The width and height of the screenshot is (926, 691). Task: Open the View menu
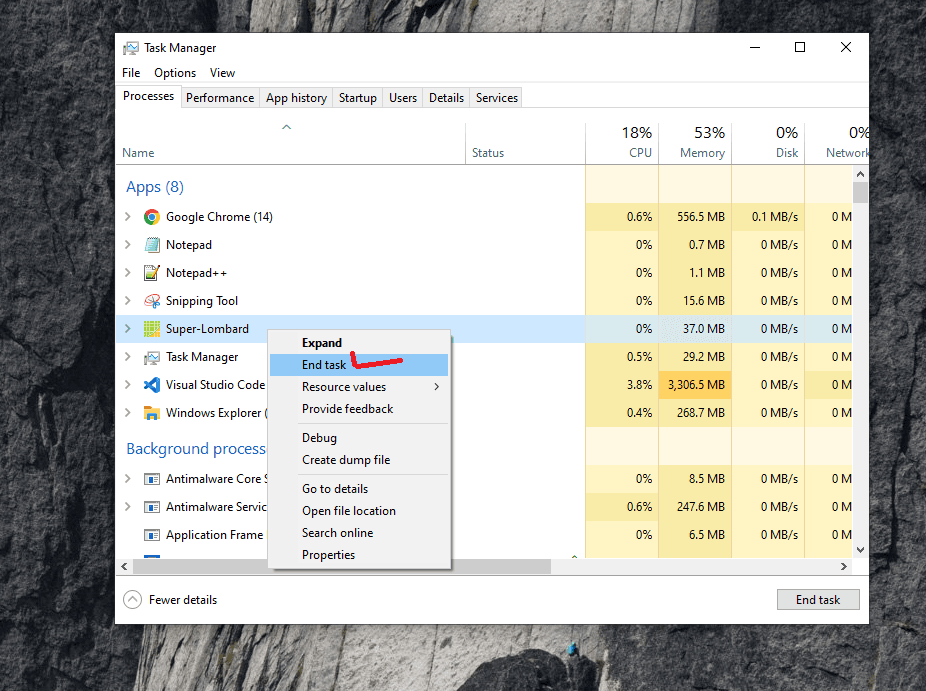coord(222,73)
